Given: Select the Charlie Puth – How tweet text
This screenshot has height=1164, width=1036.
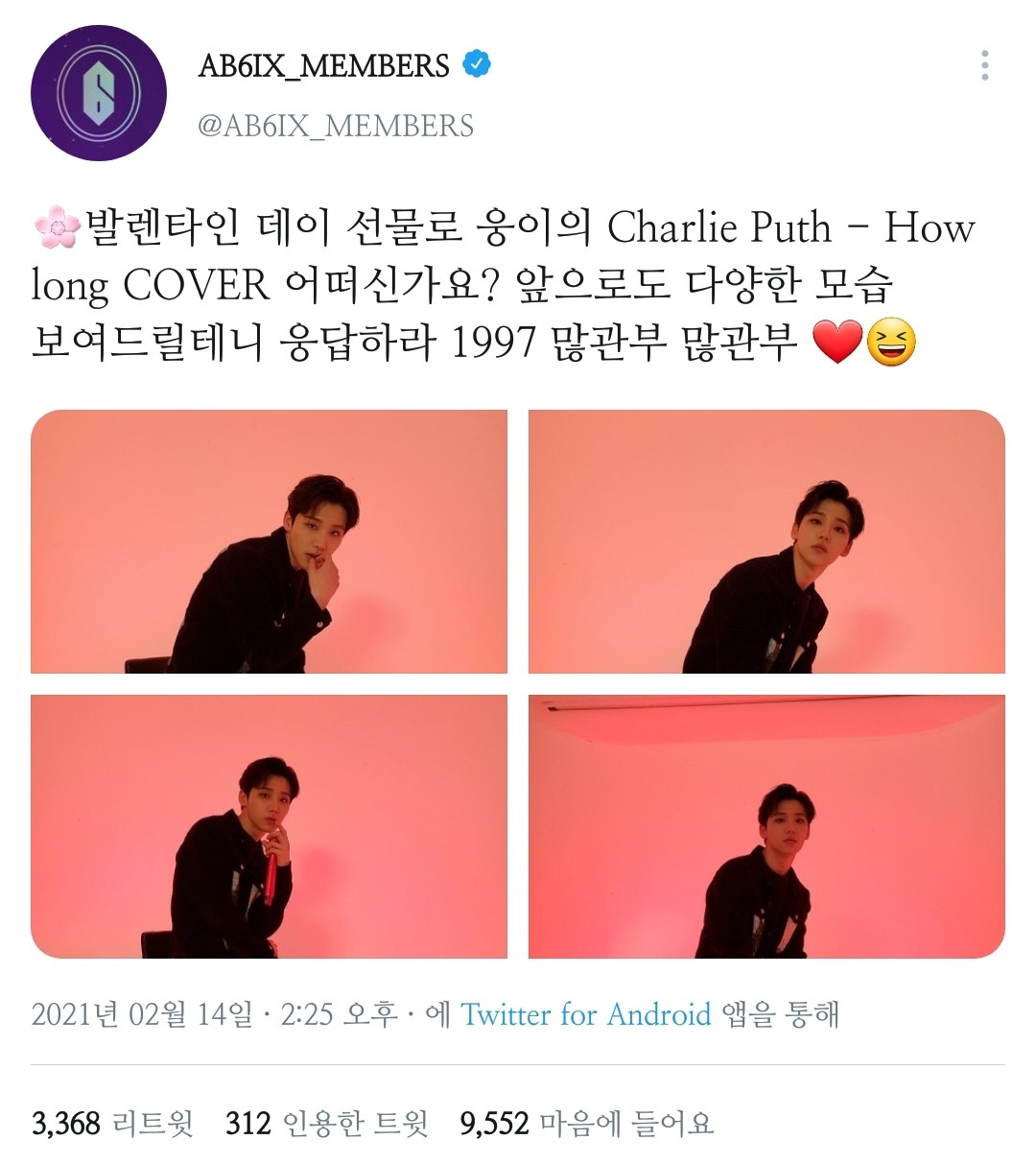Looking at the screenshot, I should coord(791,227).
